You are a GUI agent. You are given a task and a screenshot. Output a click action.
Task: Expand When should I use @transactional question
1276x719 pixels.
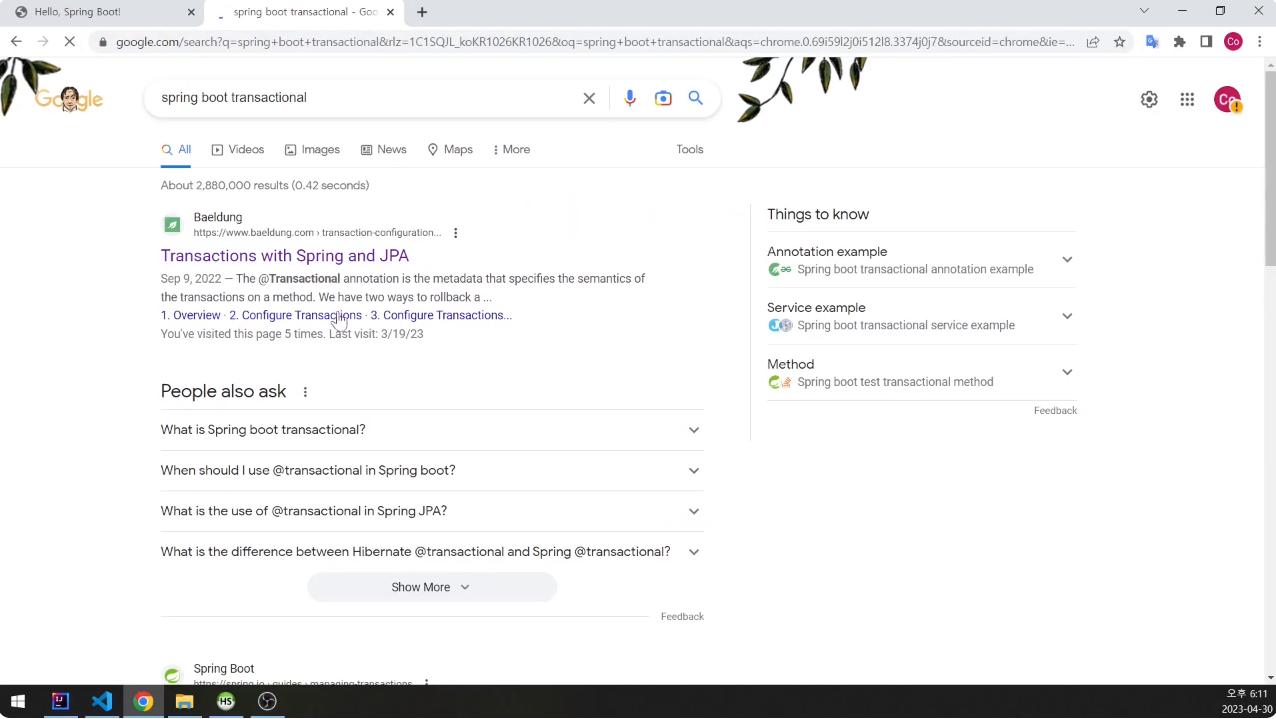pyautogui.click(x=432, y=470)
